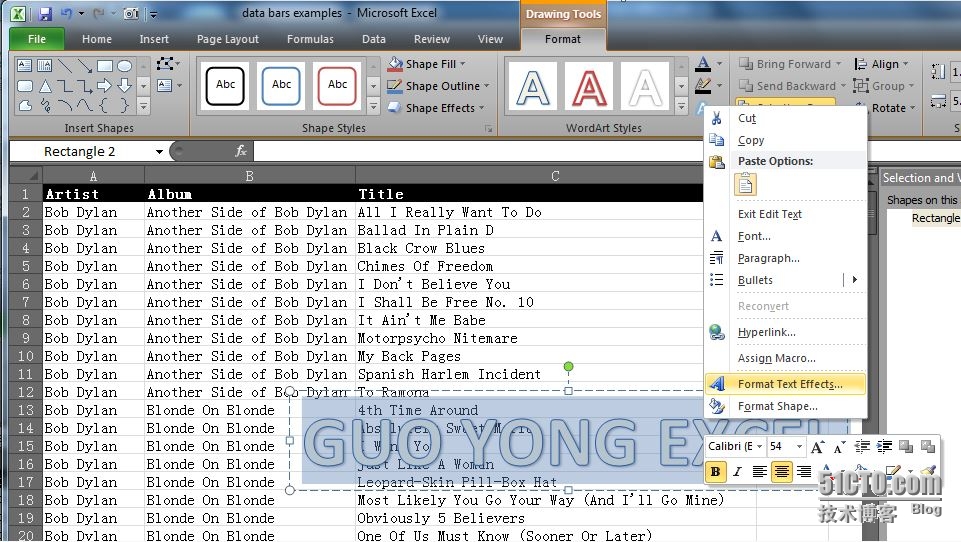Image resolution: width=961 pixels, height=542 pixels.
Task: Set Center alignment in mini toolbar
Action: point(781,471)
